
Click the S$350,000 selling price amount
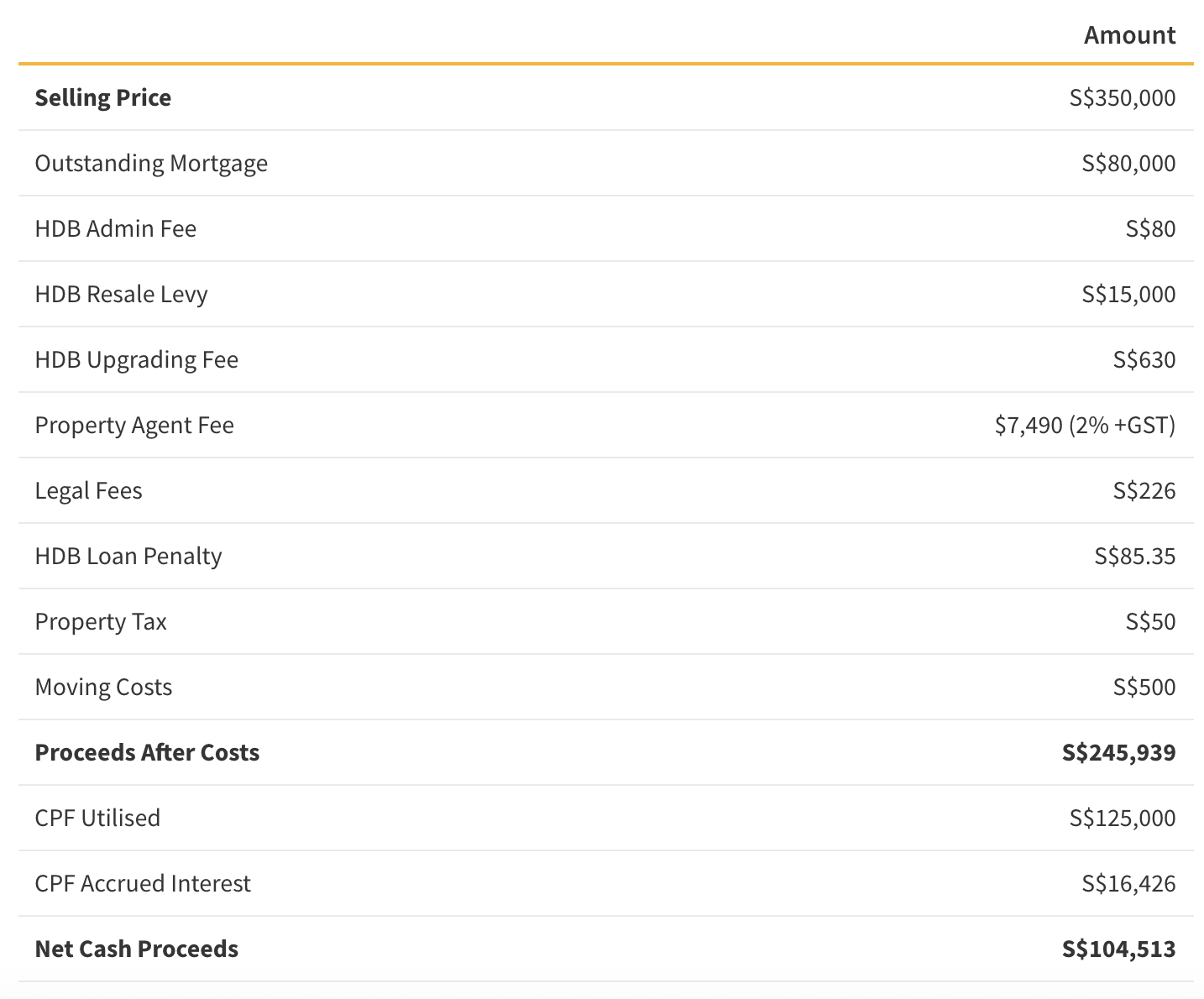(1122, 97)
